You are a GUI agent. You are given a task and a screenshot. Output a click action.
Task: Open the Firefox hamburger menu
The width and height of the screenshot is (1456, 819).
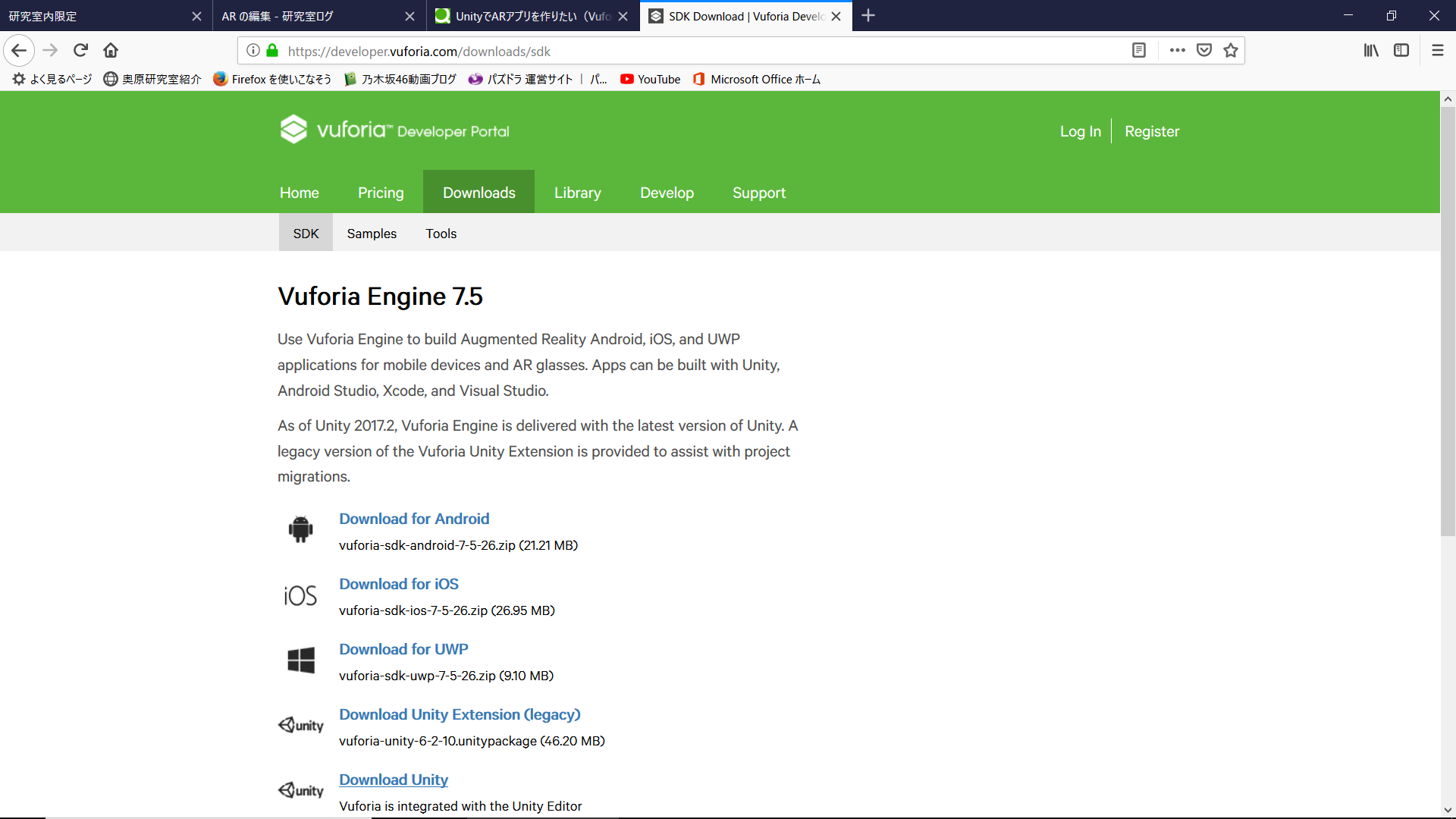pos(1437,51)
